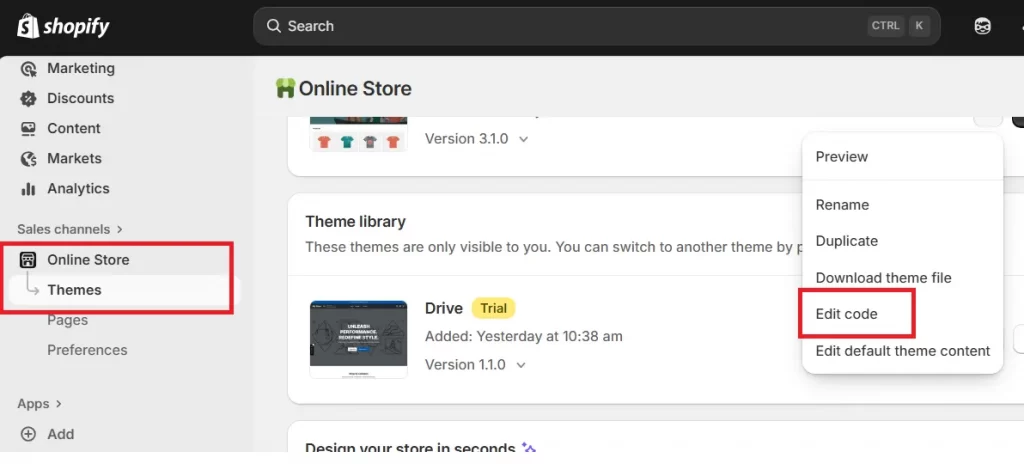Click the Markets globe icon
This screenshot has width=1024, height=464.
pos(28,159)
